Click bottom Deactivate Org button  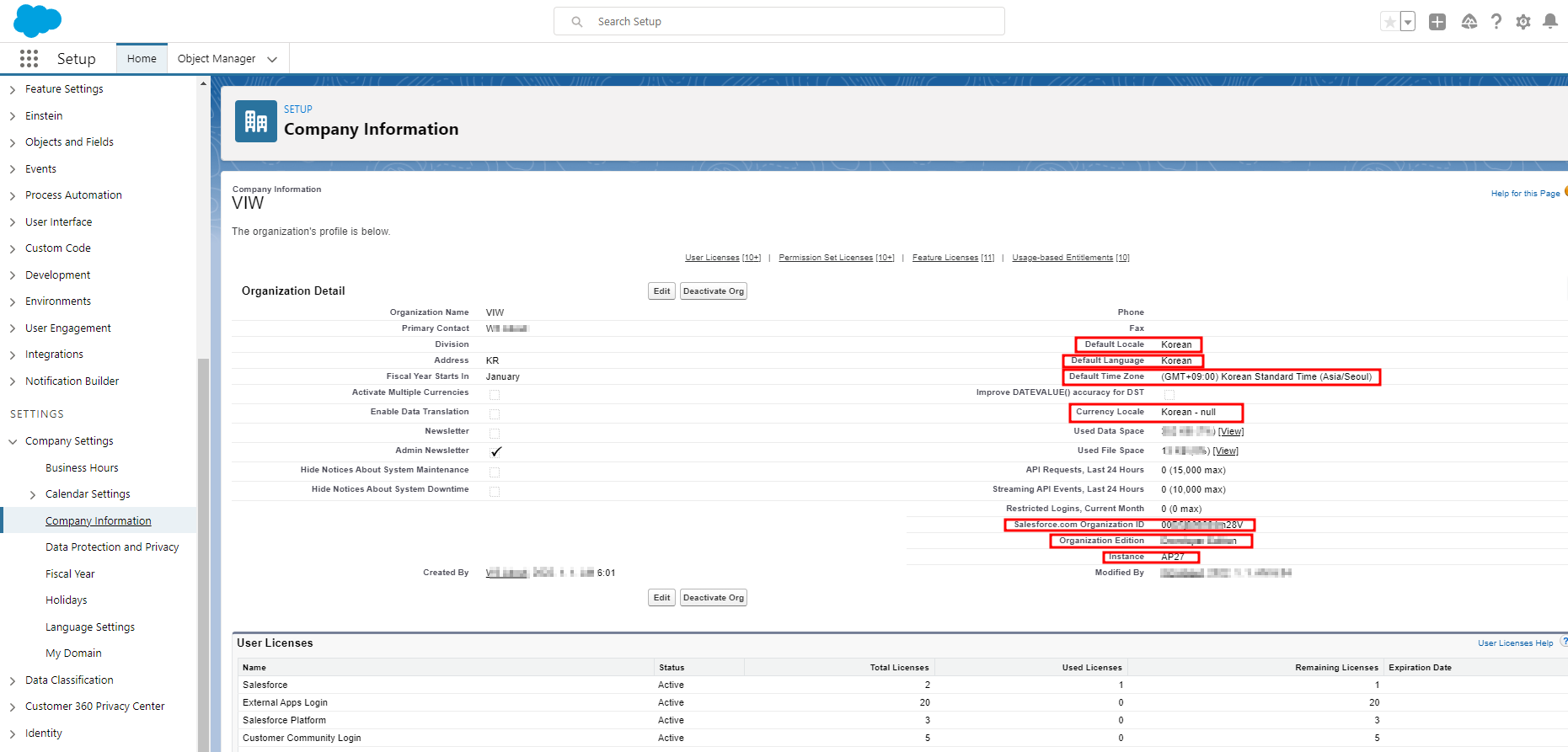[x=714, y=598]
